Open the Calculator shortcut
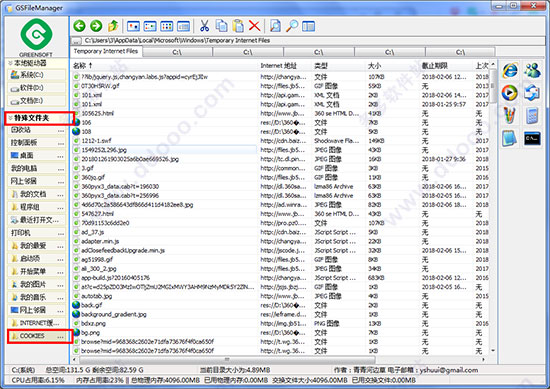The width and height of the screenshot is (550, 389). [532, 116]
